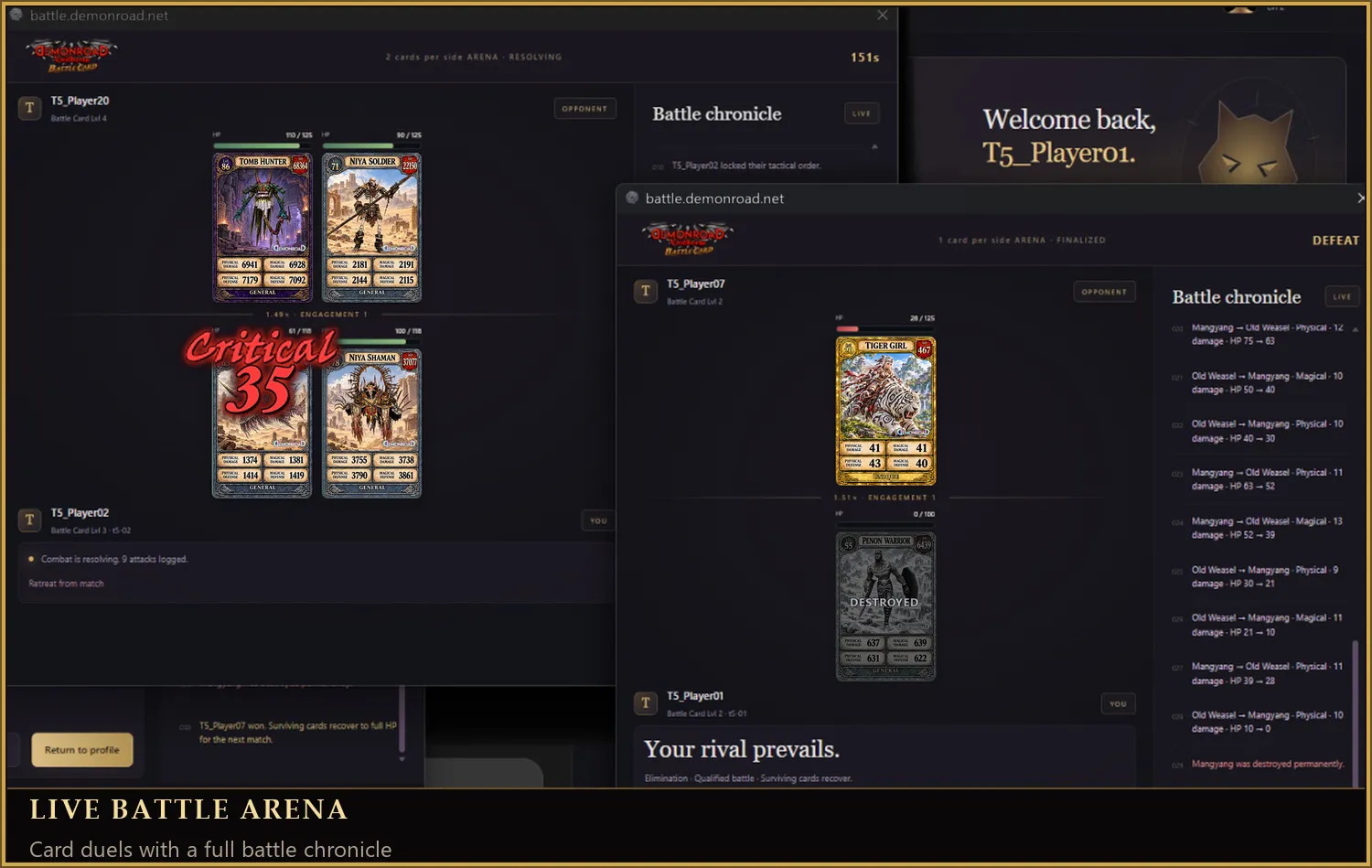Click the Tomb Hunter HP bar
1372x868 pixels.
(x=263, y=145)
